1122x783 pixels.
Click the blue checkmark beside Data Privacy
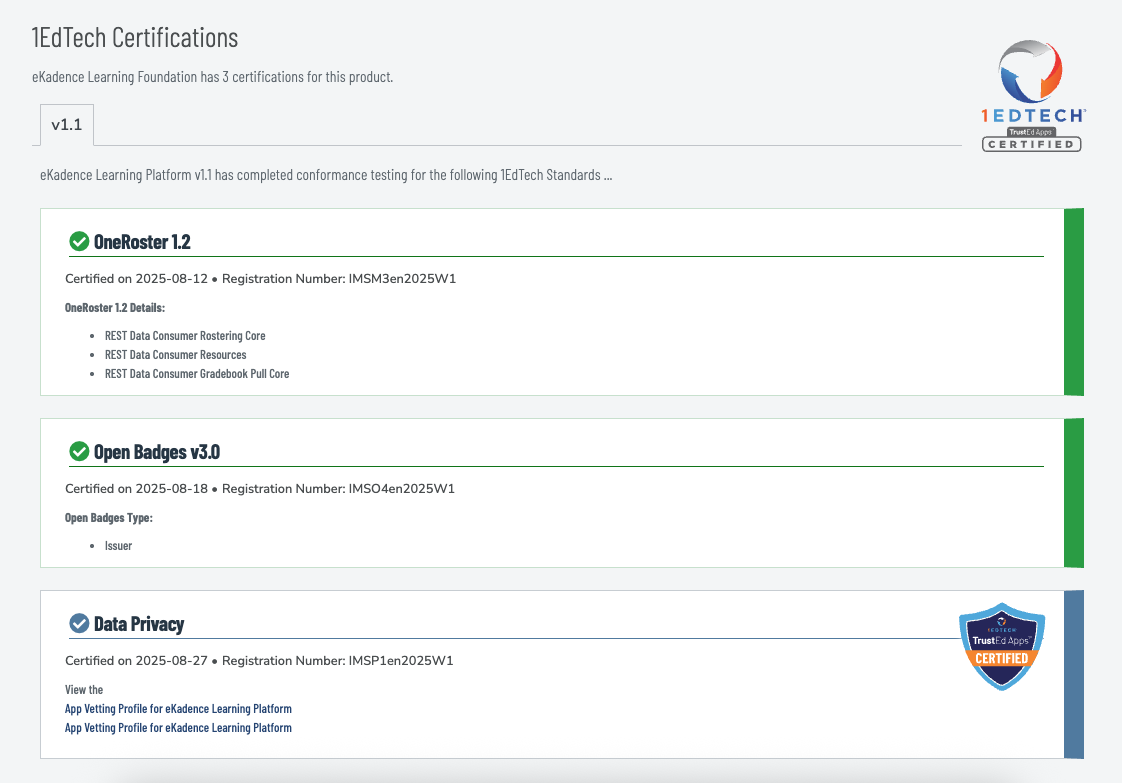coord(79,624)
